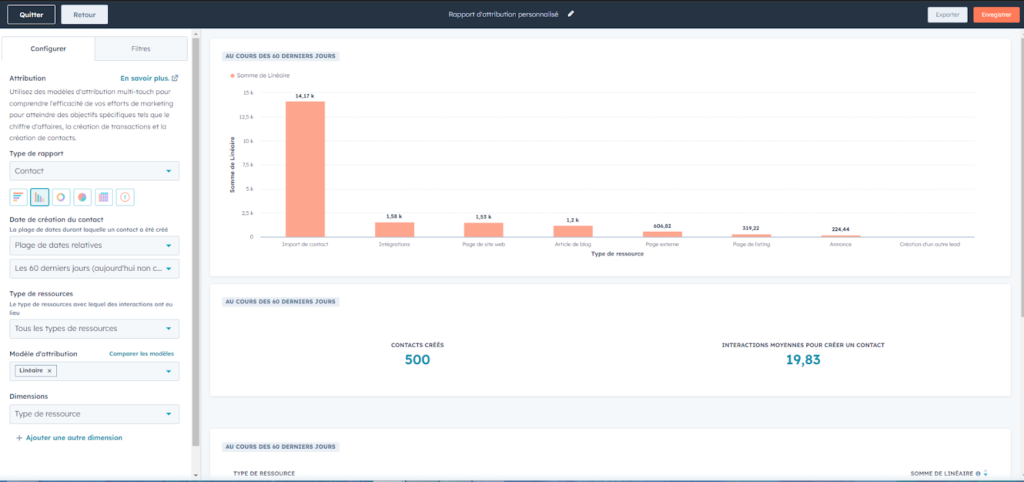
Task: Click the Rapport d'attribution personnalisé title
Action: point(503,14)
